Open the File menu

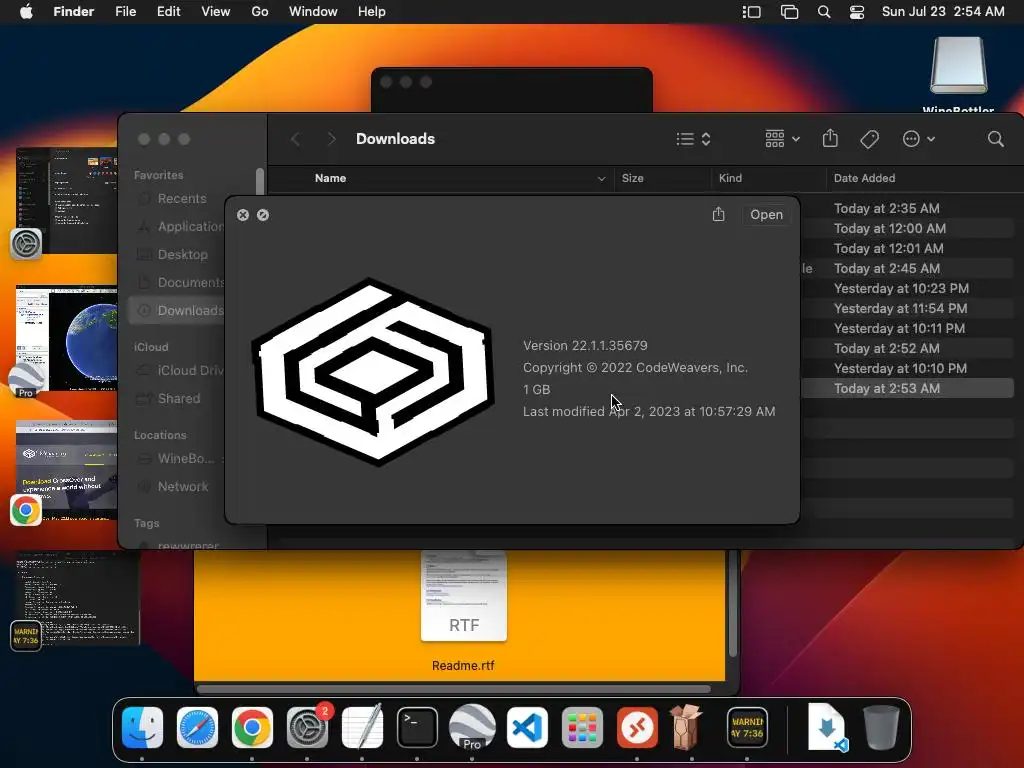coord(125,12)
